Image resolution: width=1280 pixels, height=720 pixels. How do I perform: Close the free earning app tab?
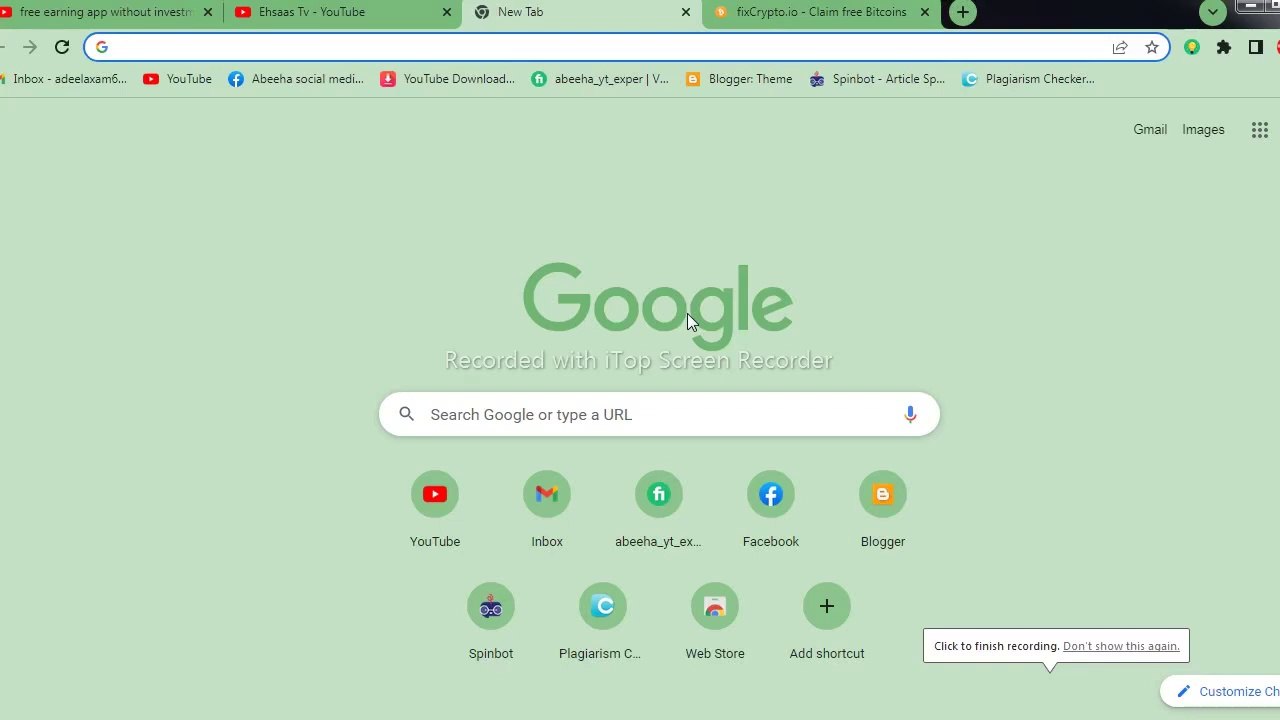(x=208, y=12)
